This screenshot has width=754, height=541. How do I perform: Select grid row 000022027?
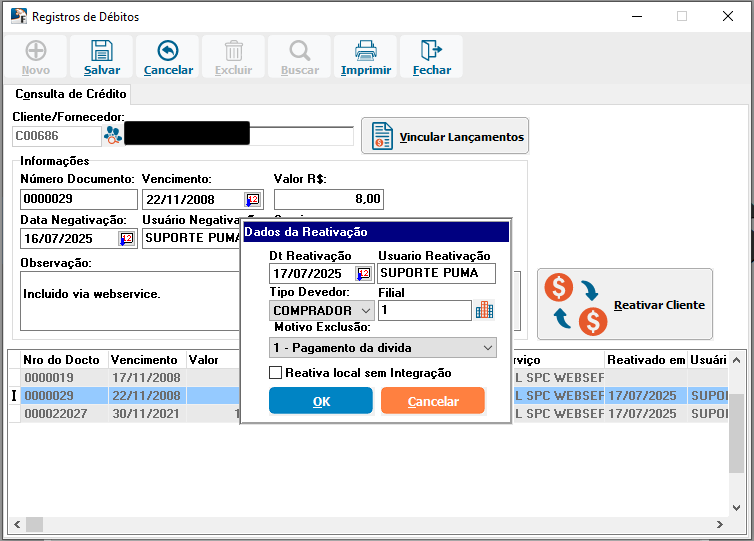click(370, 414)
